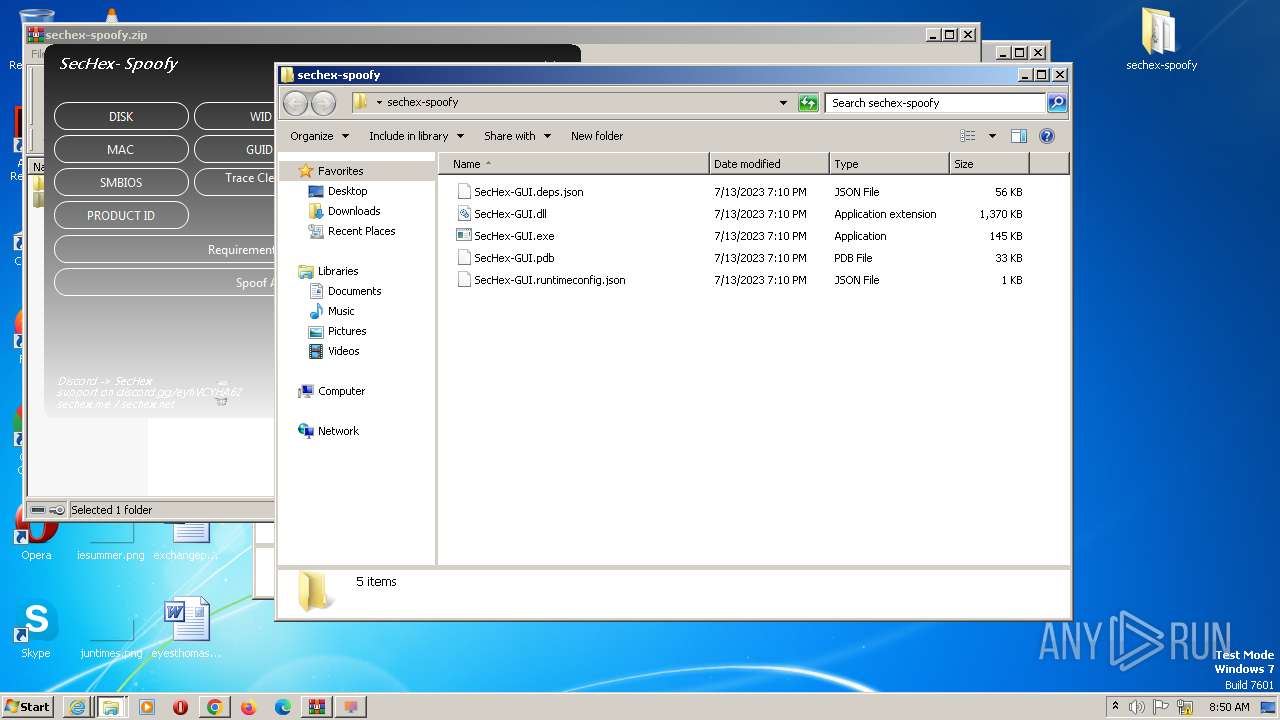Screen dimensions: 1280x720
Task: Open the Pictures library
Action: 347,331
